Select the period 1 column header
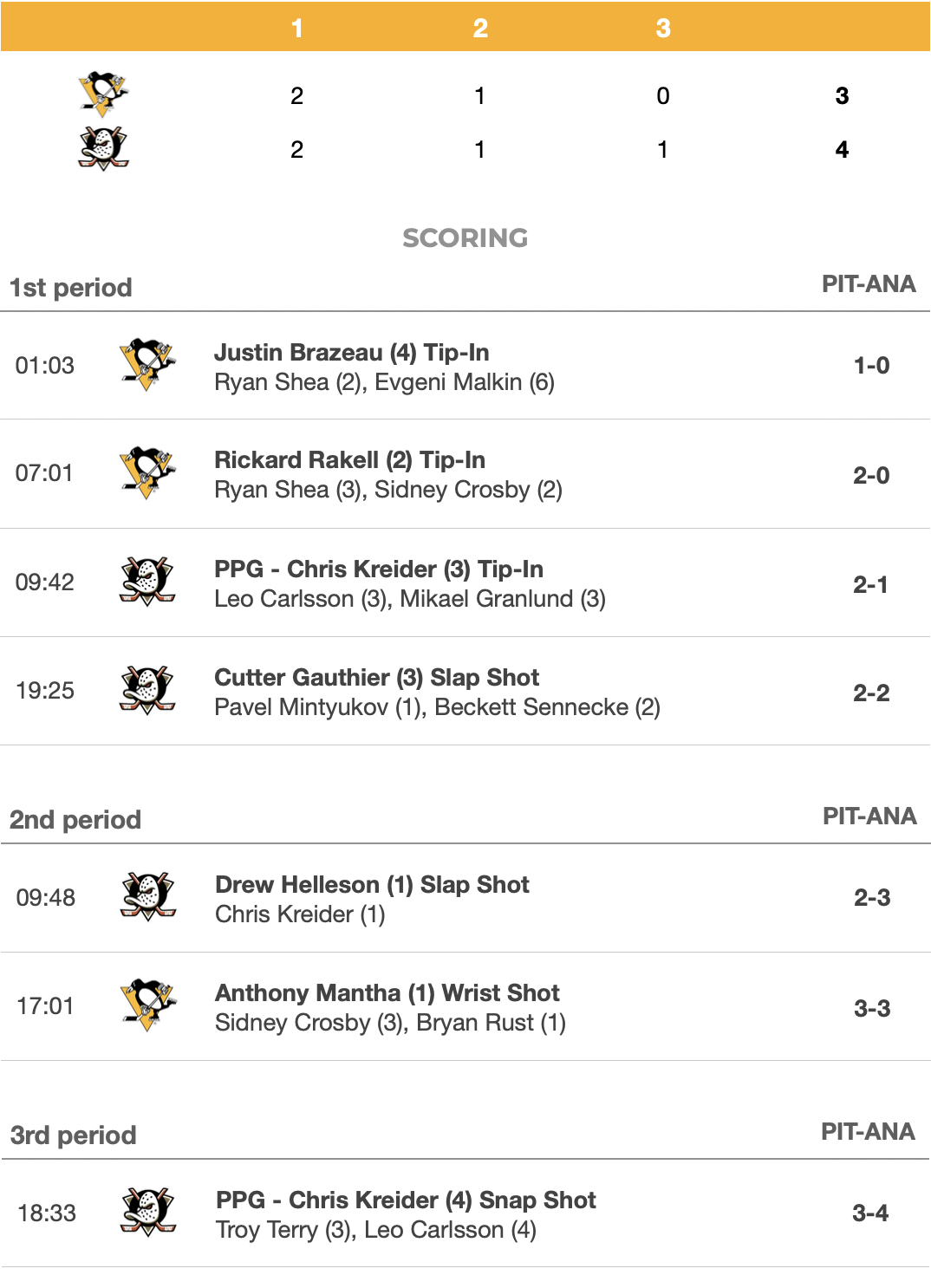The width and height of the screenshot is (931, 1288). point(297,28)
